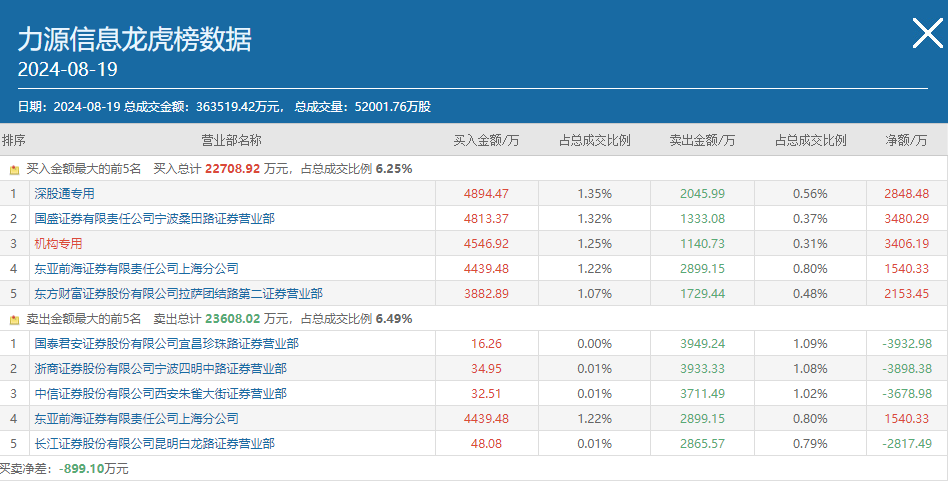Select sell amount 1333.08

(702, 219)
